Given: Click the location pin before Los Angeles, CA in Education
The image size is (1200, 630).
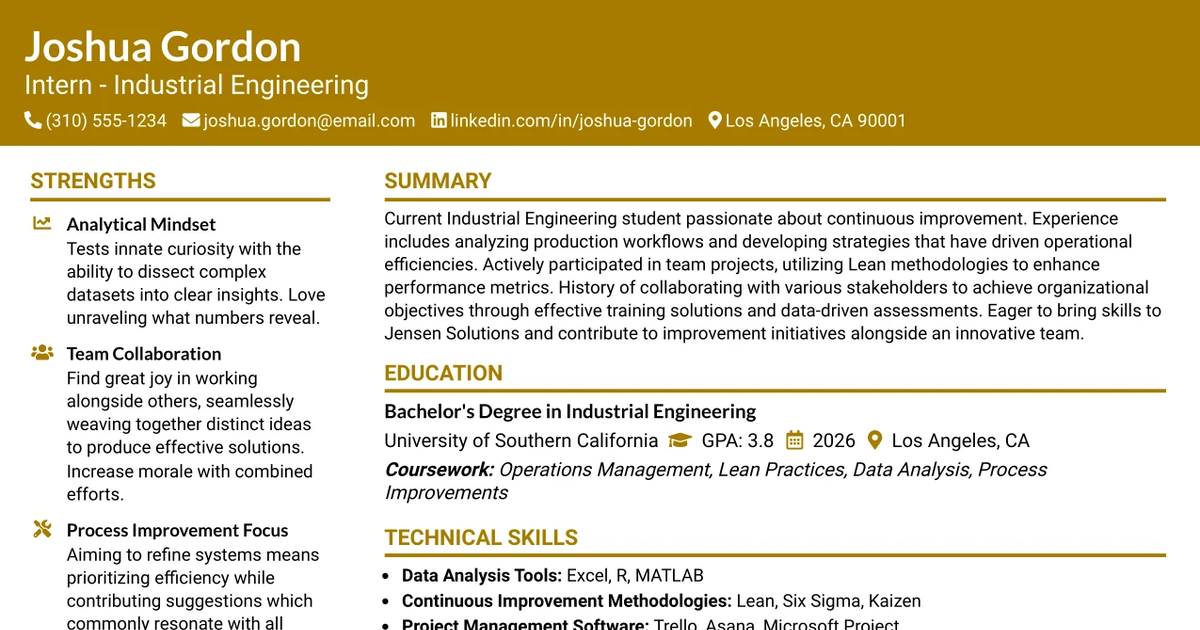Looking at the screenshot, I should [x=875, y=440].
